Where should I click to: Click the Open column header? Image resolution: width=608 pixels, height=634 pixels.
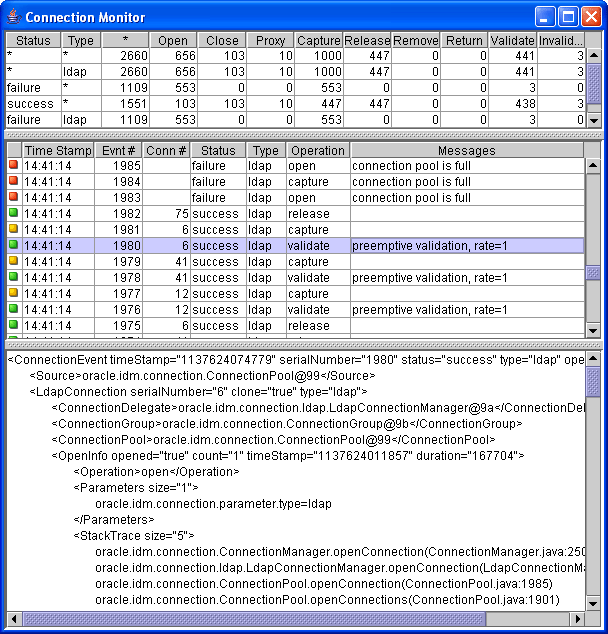173,40
